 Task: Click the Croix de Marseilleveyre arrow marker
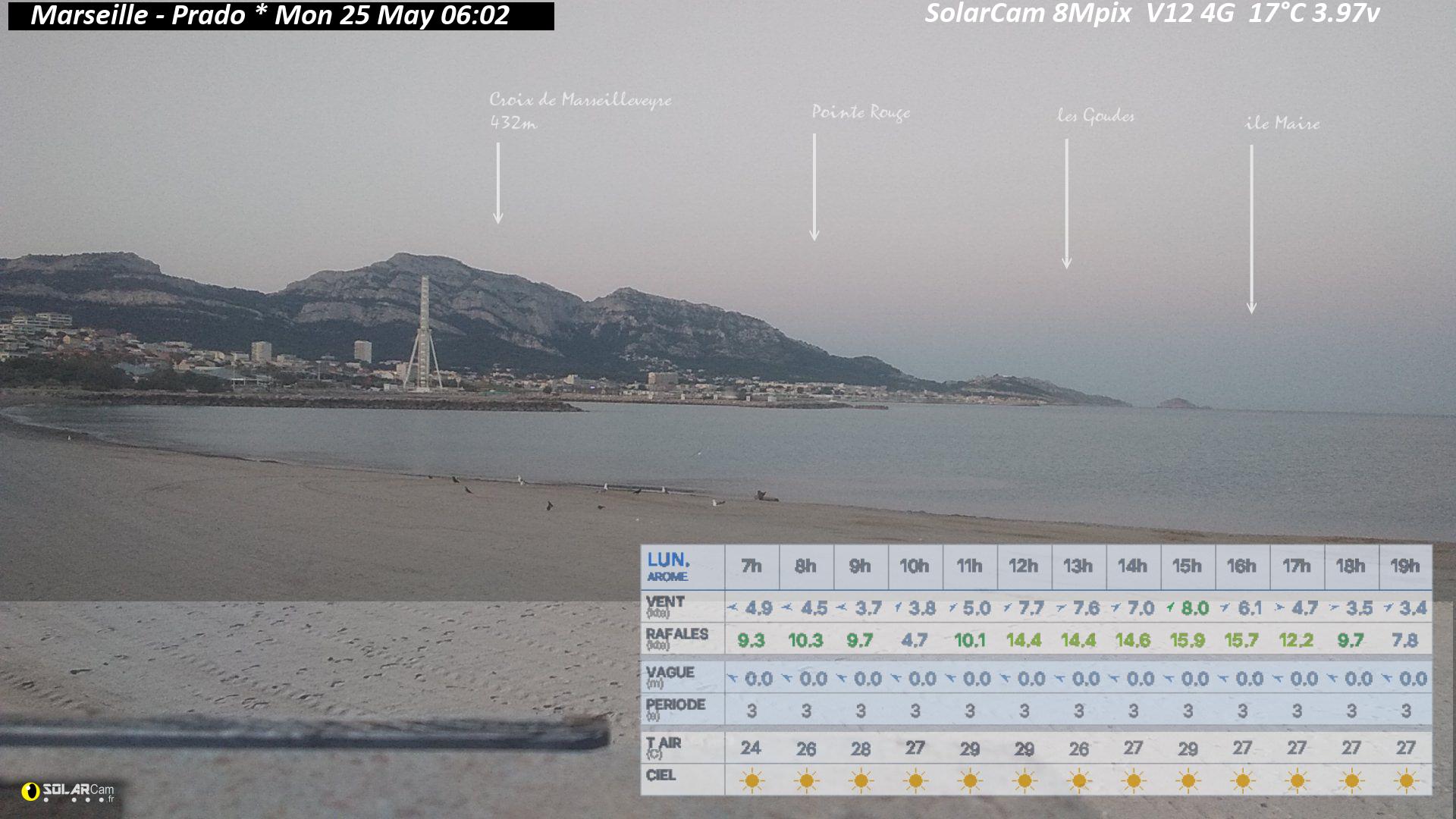(498, 183)
